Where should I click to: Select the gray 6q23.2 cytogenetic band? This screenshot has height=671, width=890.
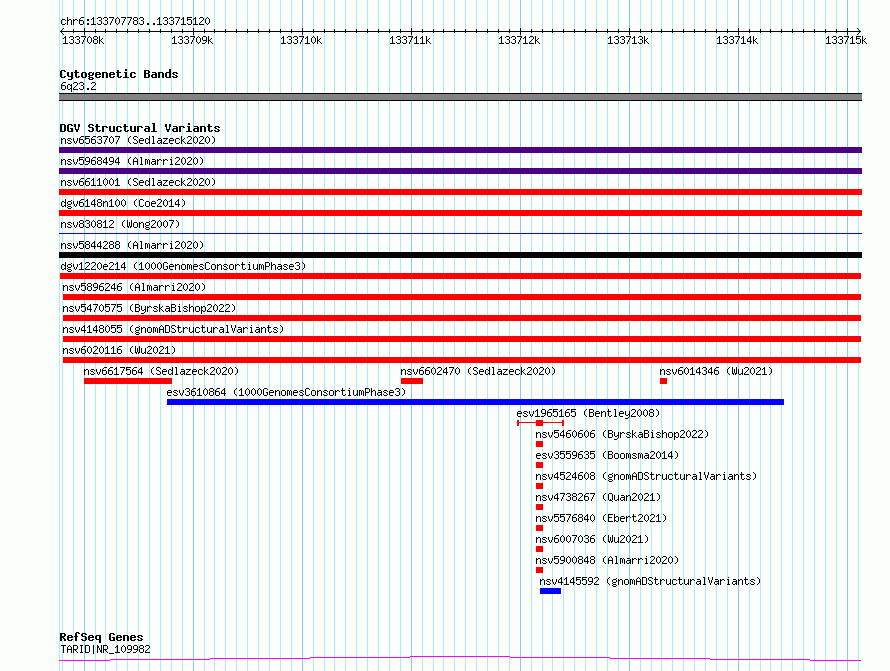click(460, 97)
